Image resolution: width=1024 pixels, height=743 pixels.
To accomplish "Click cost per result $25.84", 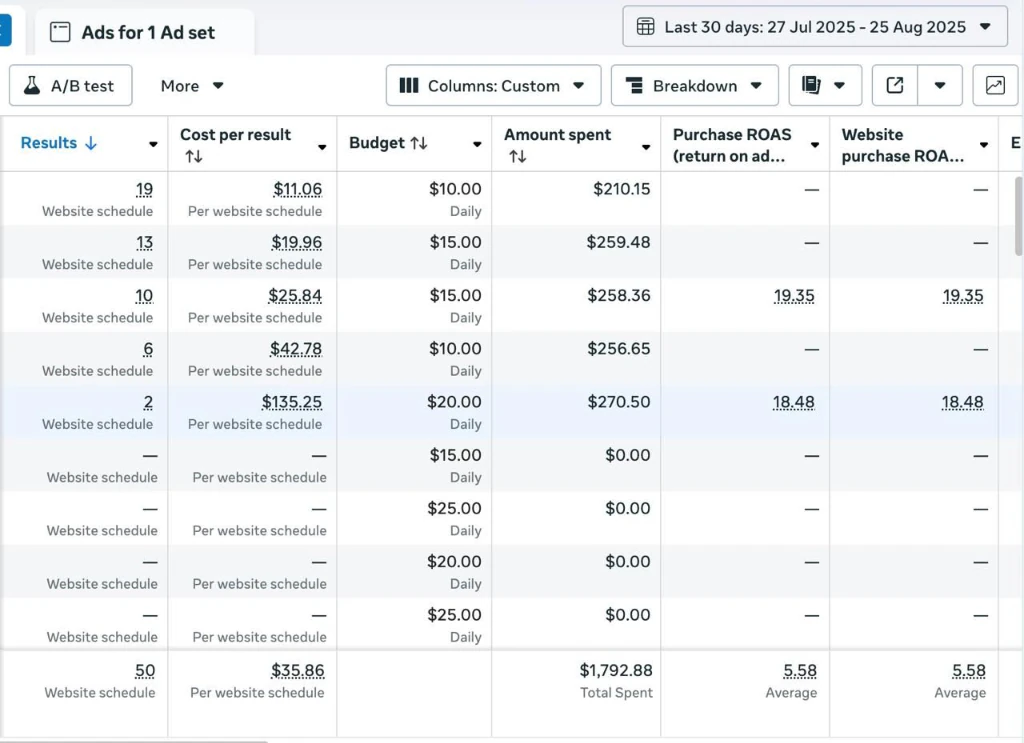I will click(295, 296).
